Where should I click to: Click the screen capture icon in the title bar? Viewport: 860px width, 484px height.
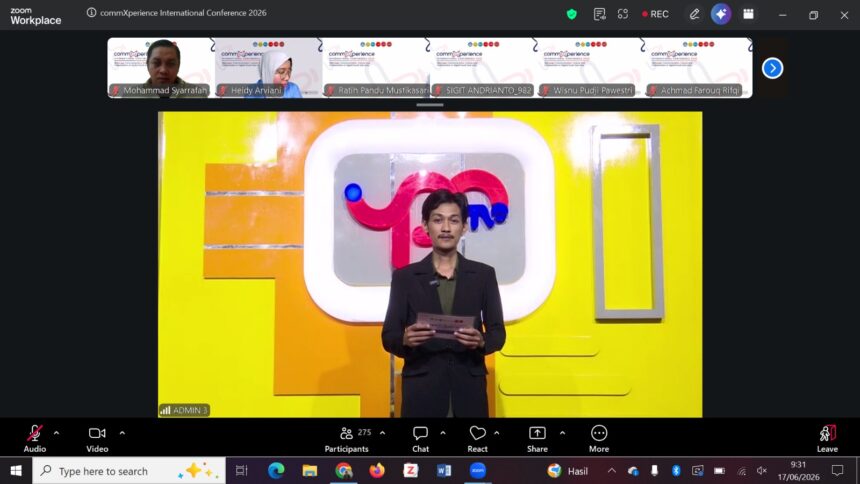(623, 14)
